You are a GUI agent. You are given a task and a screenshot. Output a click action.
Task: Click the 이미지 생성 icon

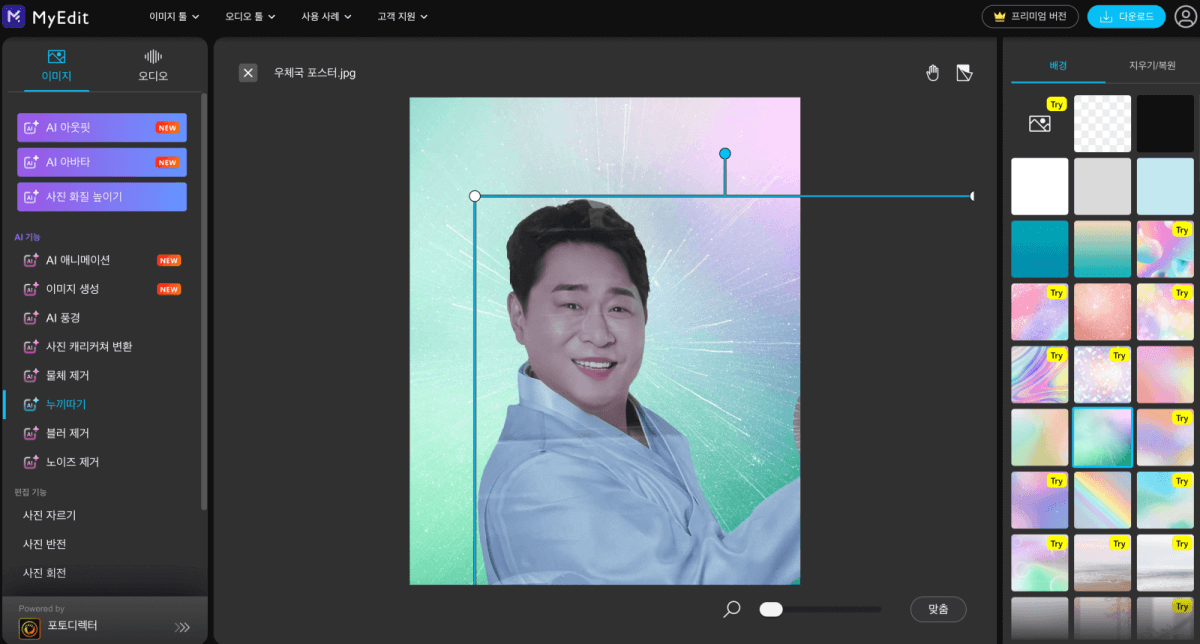[x=31, y=289]
